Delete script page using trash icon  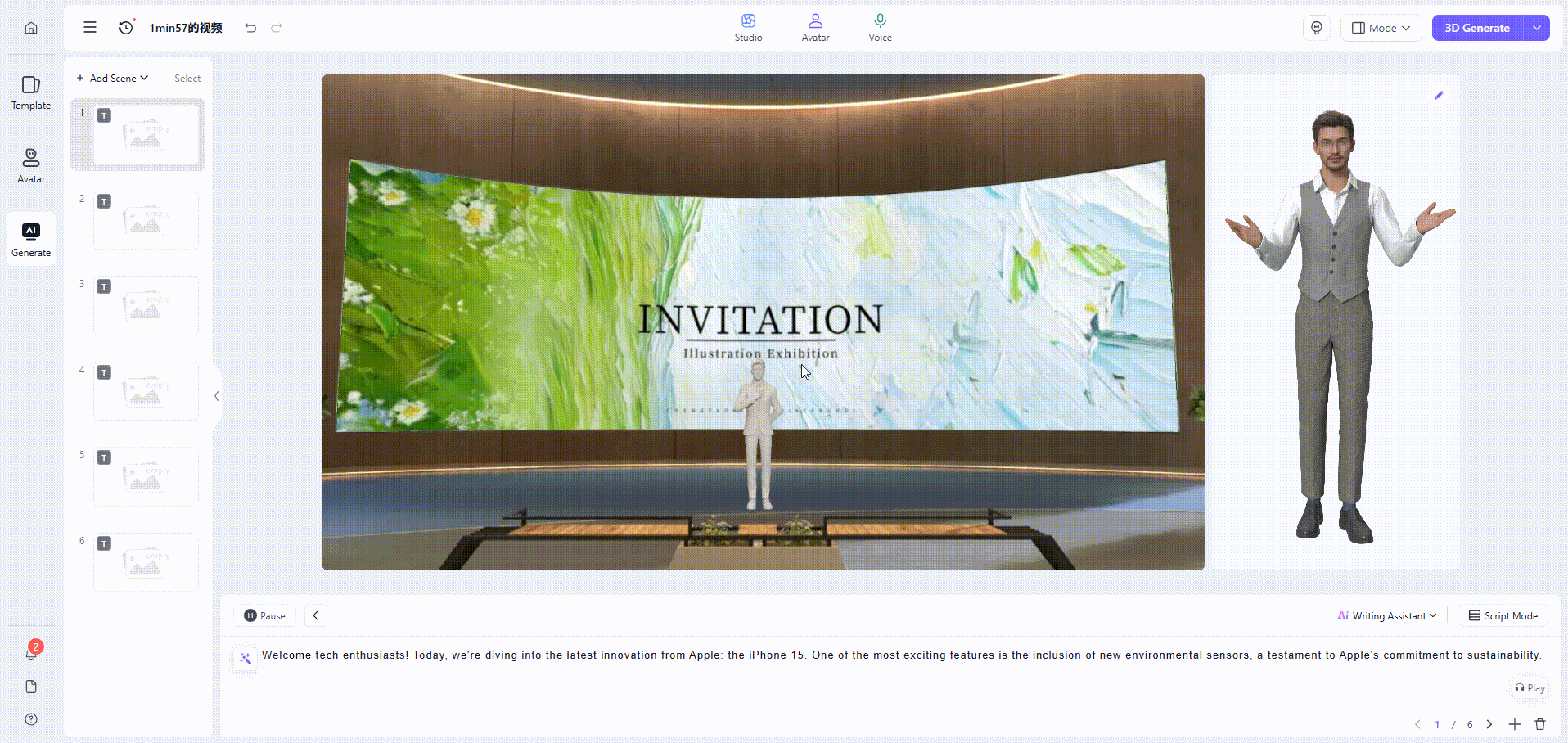click(1540, 724)
